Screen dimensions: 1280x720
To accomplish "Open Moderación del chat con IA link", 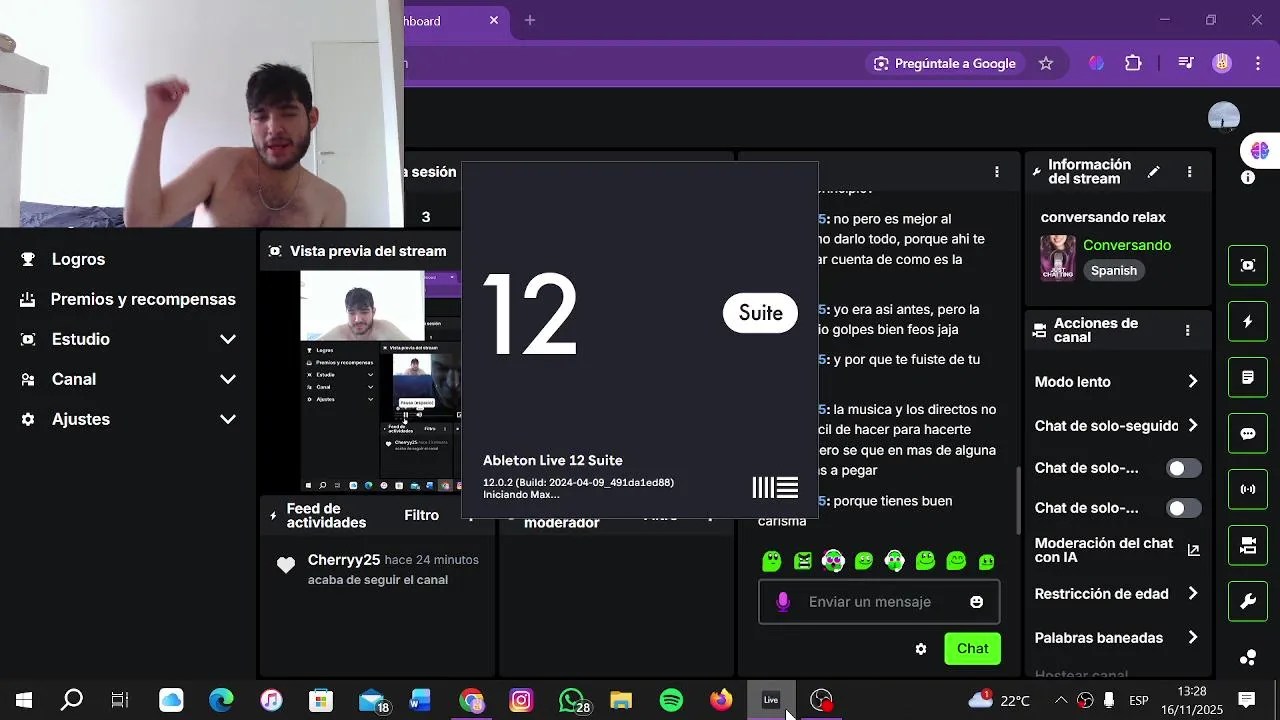I will coord(1117,550).
